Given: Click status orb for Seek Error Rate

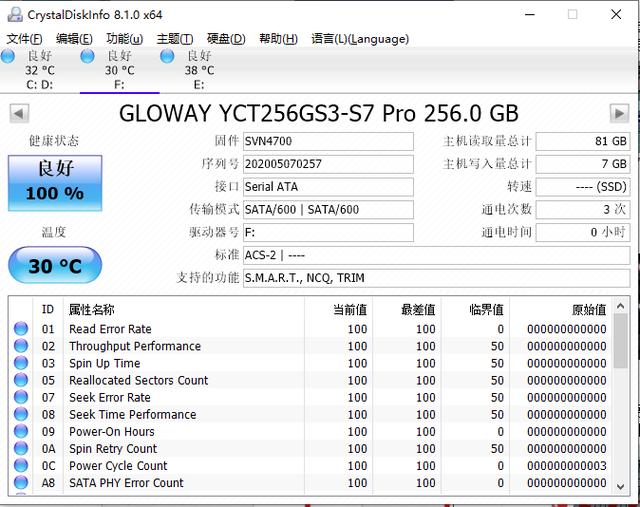Looking at the screenshot, I should 21,397.
